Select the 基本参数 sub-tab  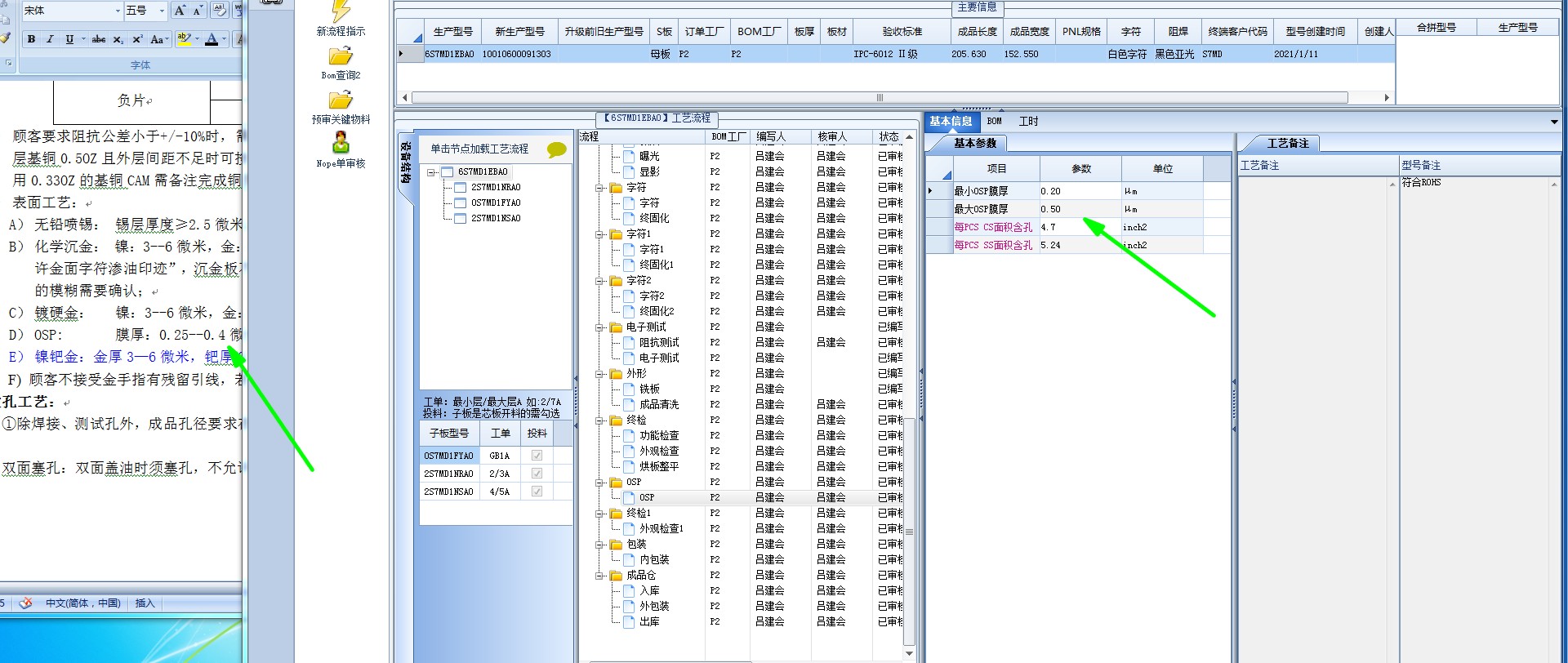pos(975,143)
